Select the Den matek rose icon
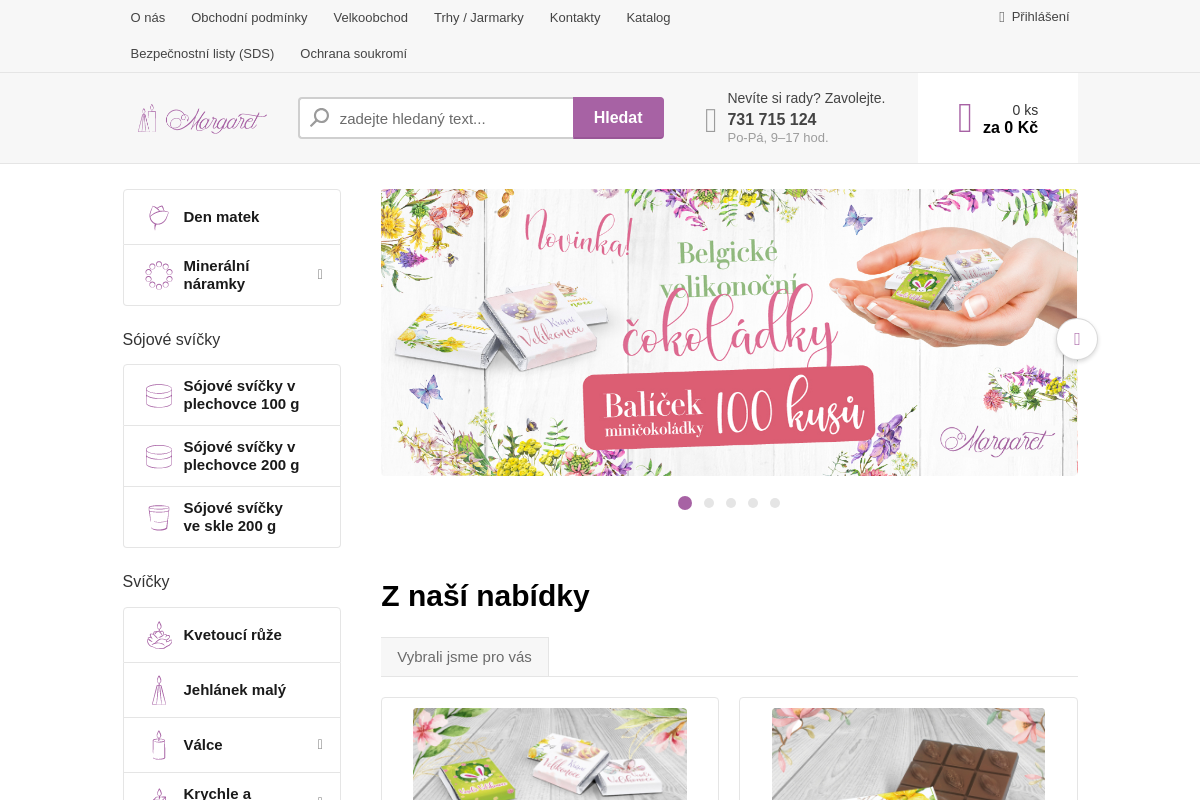Viewport: 1200px width, 800px height. coord(158,217)
